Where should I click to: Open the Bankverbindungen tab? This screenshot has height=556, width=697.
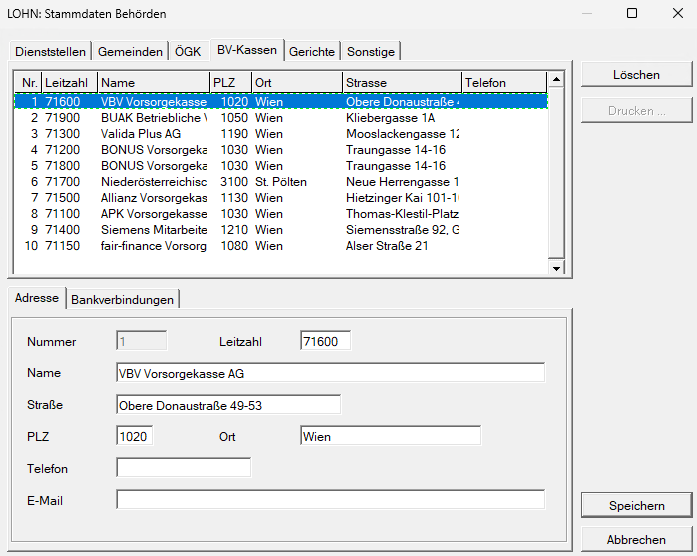[122, 299]
